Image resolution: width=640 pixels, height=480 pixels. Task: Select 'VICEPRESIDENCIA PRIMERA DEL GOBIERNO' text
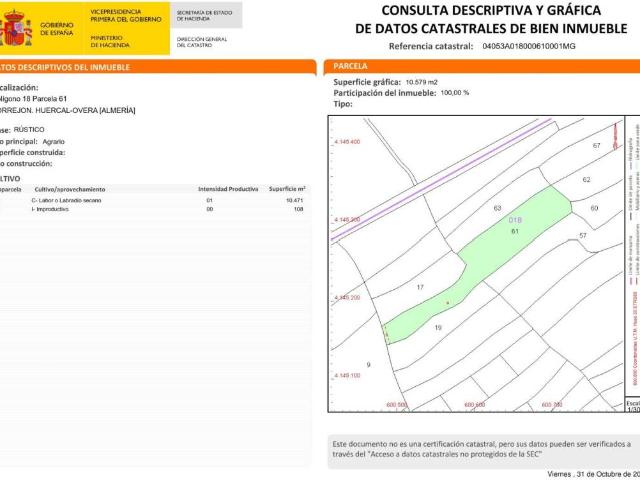(126, 16)
